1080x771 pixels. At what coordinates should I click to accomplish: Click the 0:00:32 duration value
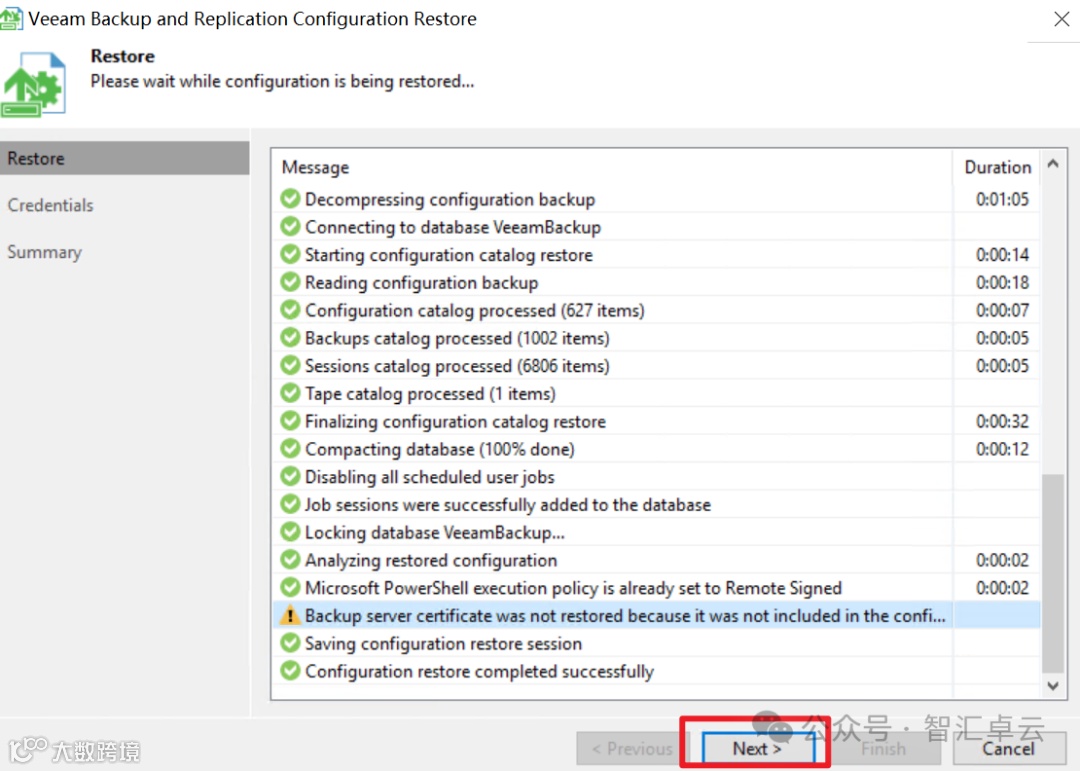1002,421
